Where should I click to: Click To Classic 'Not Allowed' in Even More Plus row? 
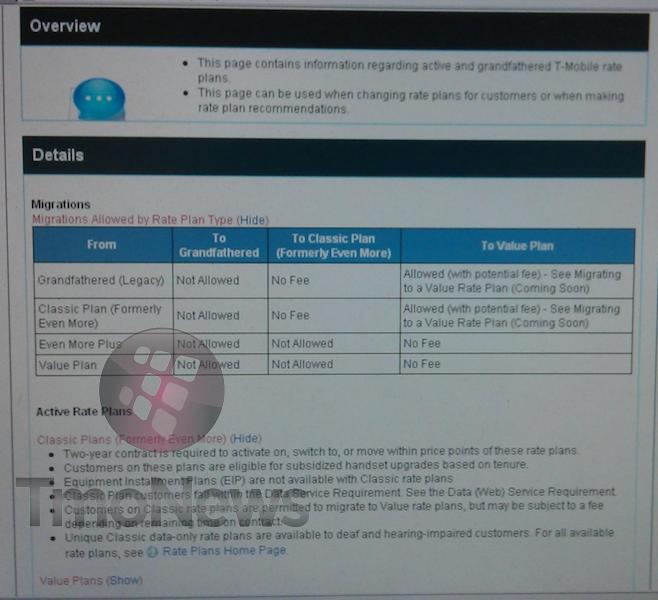(x=302, y=344)
